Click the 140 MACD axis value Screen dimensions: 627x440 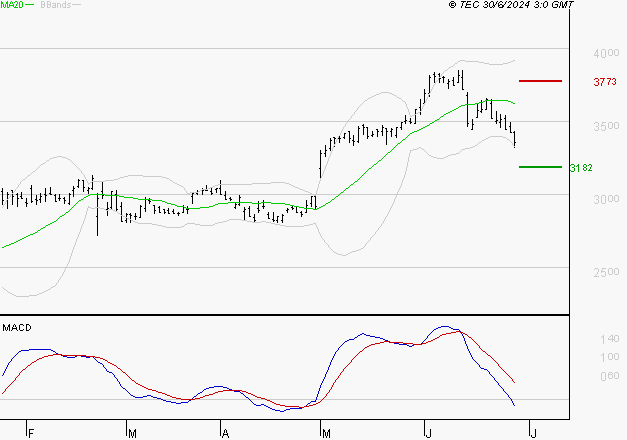pyautogui.click(x=609, y=340)
